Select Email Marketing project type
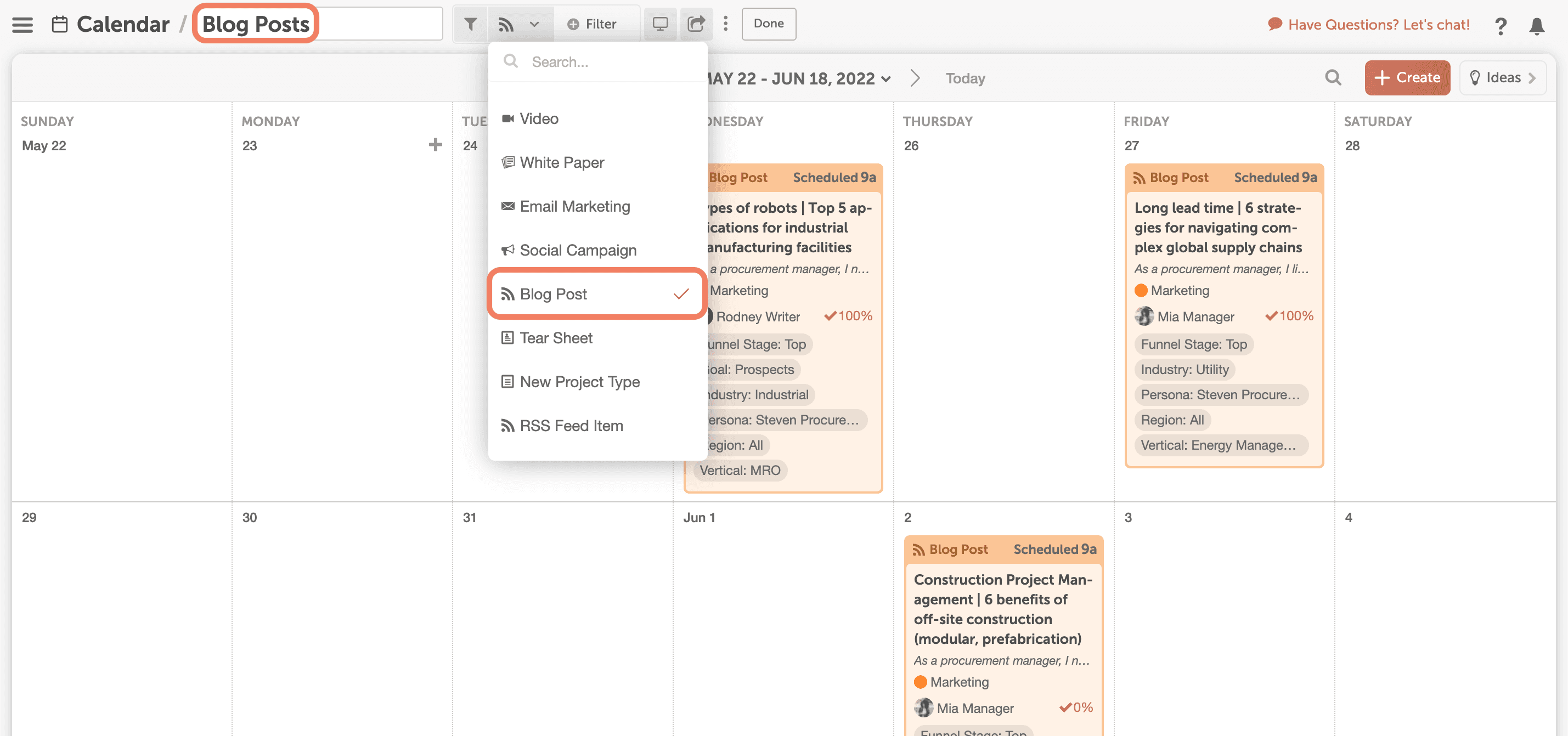Image resolution: width=1568 pixels, height=736 pixels. [x=598, y=206]
